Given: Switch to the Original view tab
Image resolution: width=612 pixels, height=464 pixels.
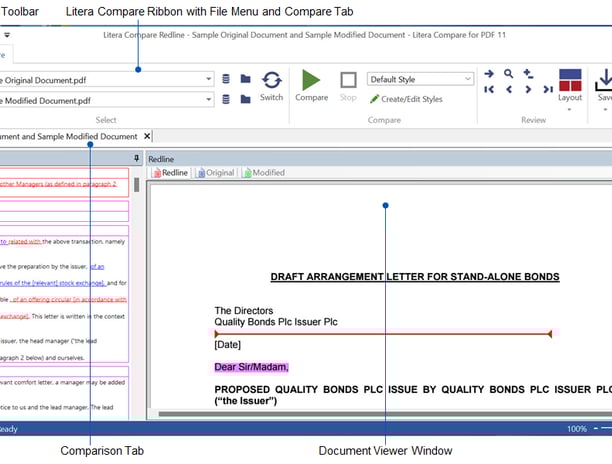Looking at the screenshot, I should click(x=215, y=172).
